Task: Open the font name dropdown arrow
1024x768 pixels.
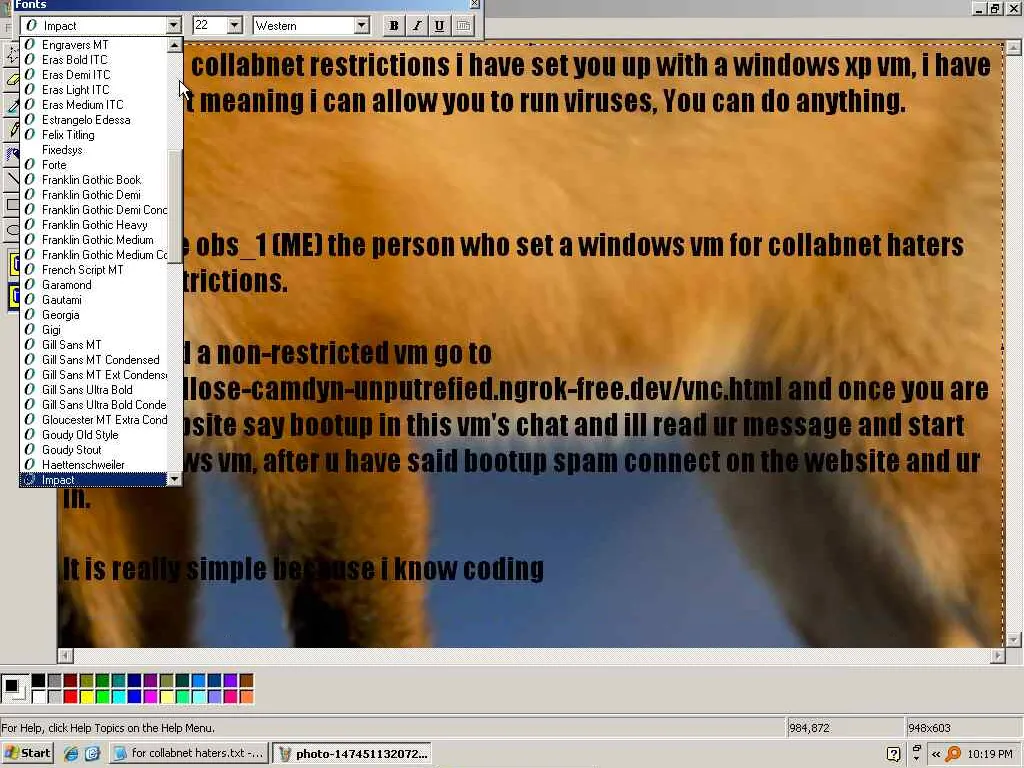Action: (173, 25)
